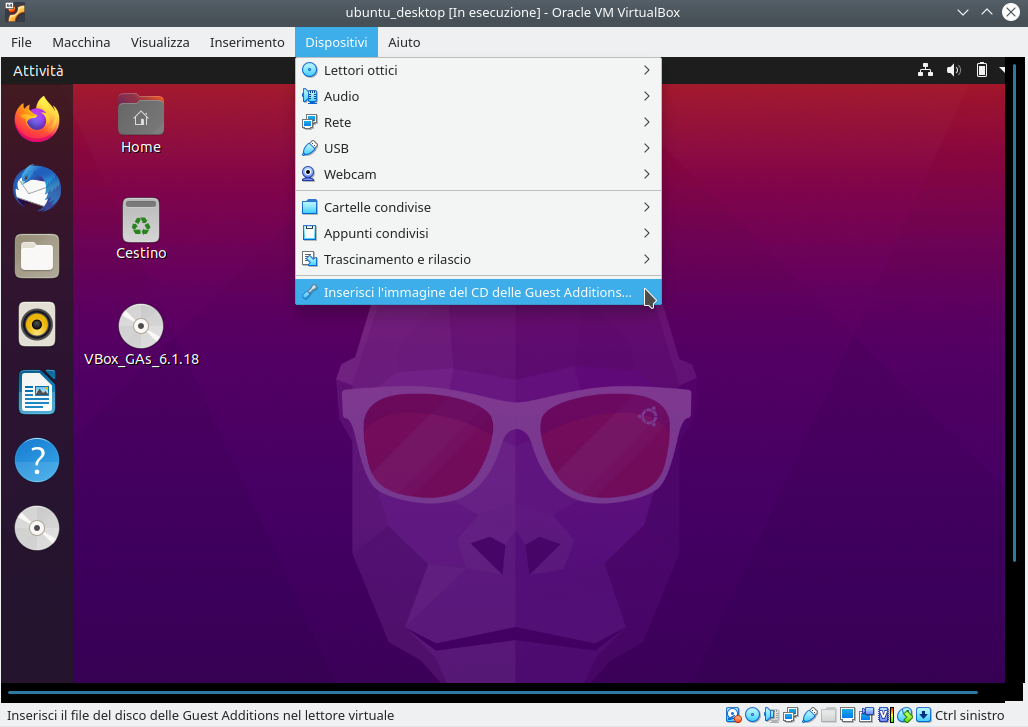Minimize the VirtualBox window
This screenshot has width=1028, height=727.
click(962, 12)
